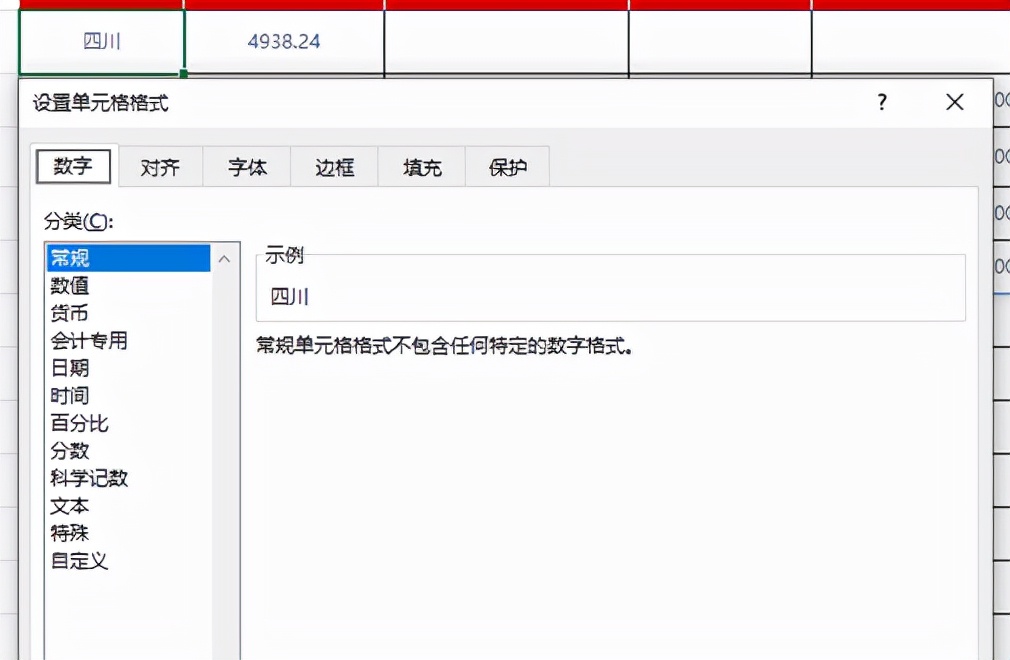Click the Help question mark icon
1010x660 pixels.
pos(880,101)
